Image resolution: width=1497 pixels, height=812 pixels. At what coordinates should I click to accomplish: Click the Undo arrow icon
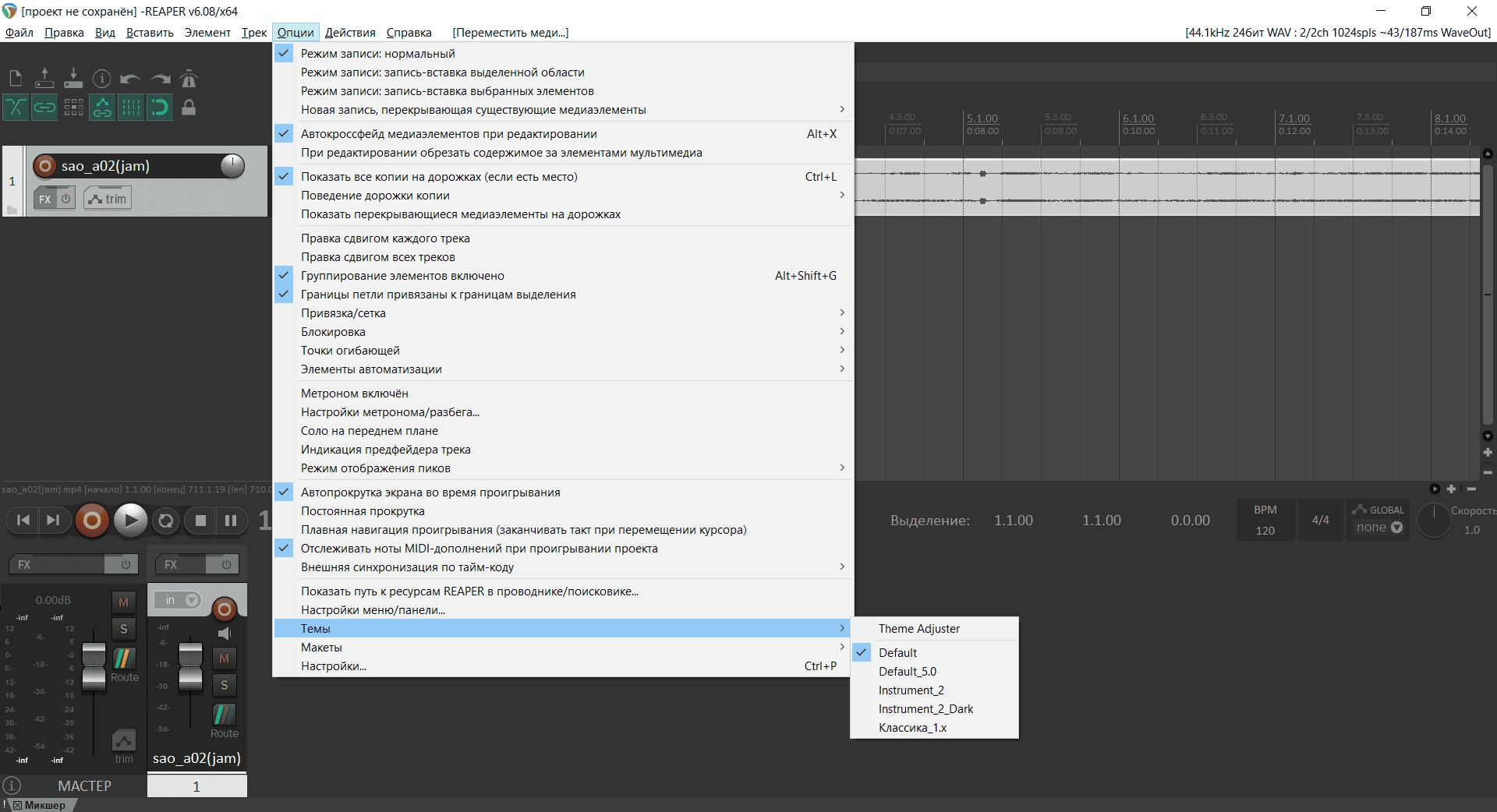(131, 79)
